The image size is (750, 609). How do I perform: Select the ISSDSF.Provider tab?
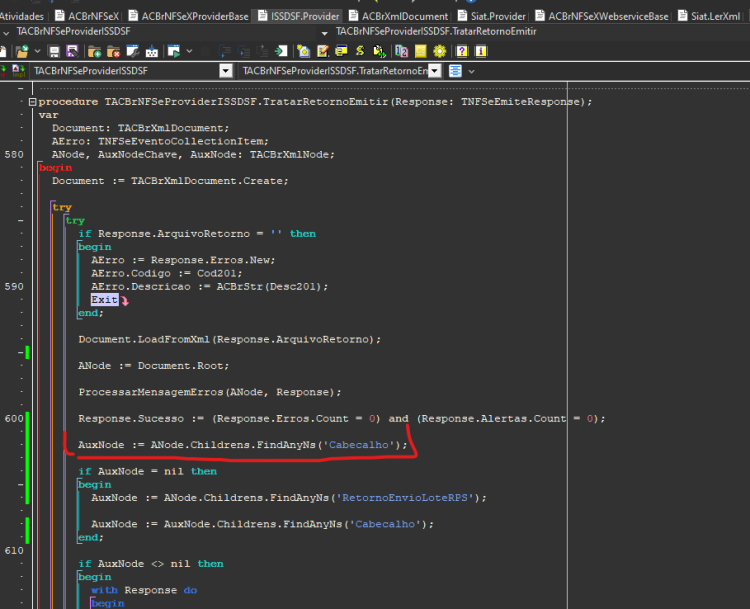[x=298, y=16]
